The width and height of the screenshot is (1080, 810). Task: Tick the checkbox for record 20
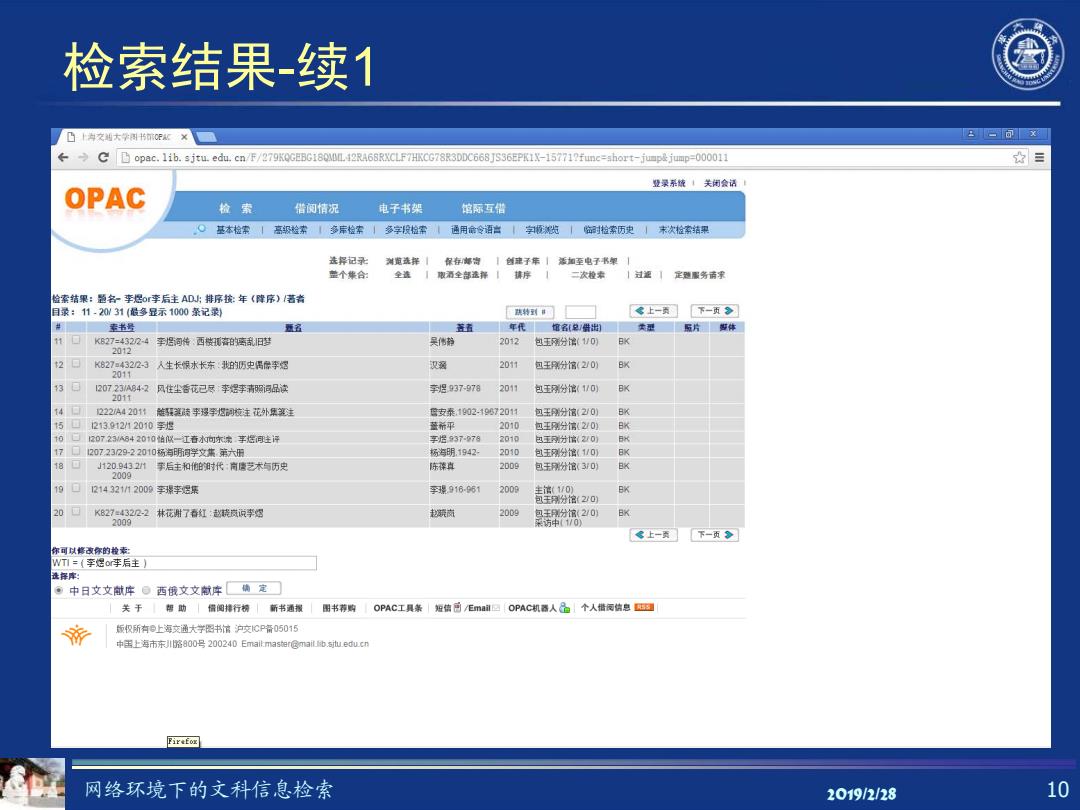[76, 512]
